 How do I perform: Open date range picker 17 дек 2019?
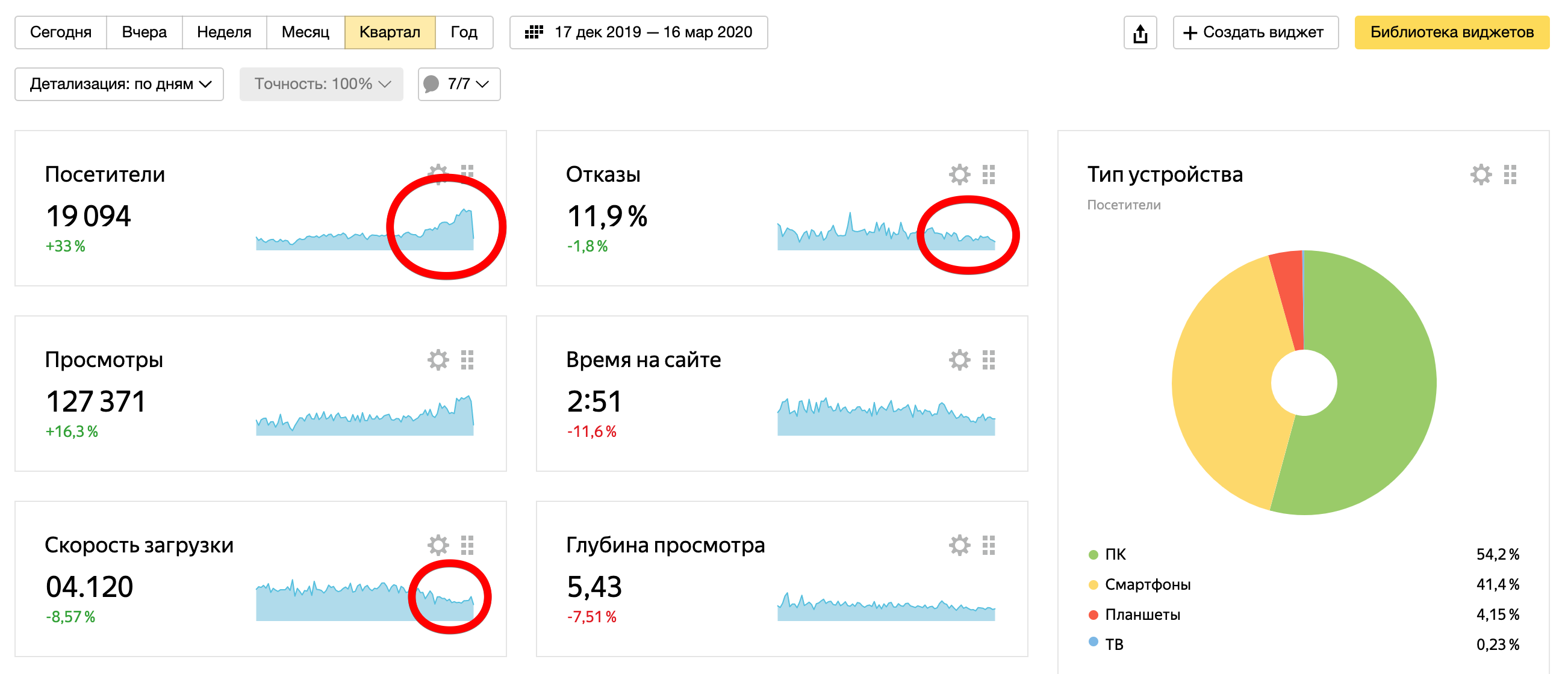click(638, 32)
